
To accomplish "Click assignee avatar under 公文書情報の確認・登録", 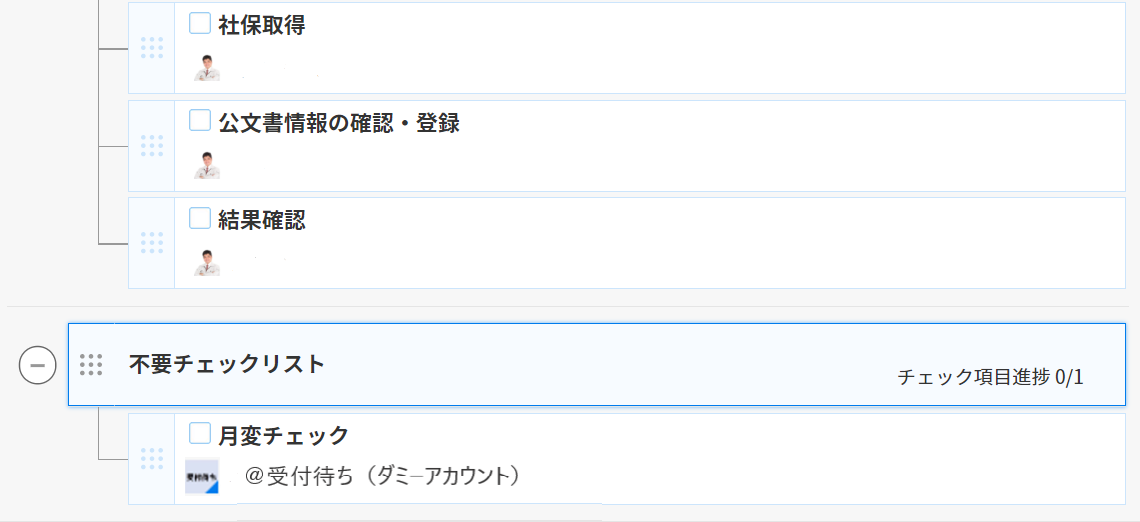I will tap(207, 165).
